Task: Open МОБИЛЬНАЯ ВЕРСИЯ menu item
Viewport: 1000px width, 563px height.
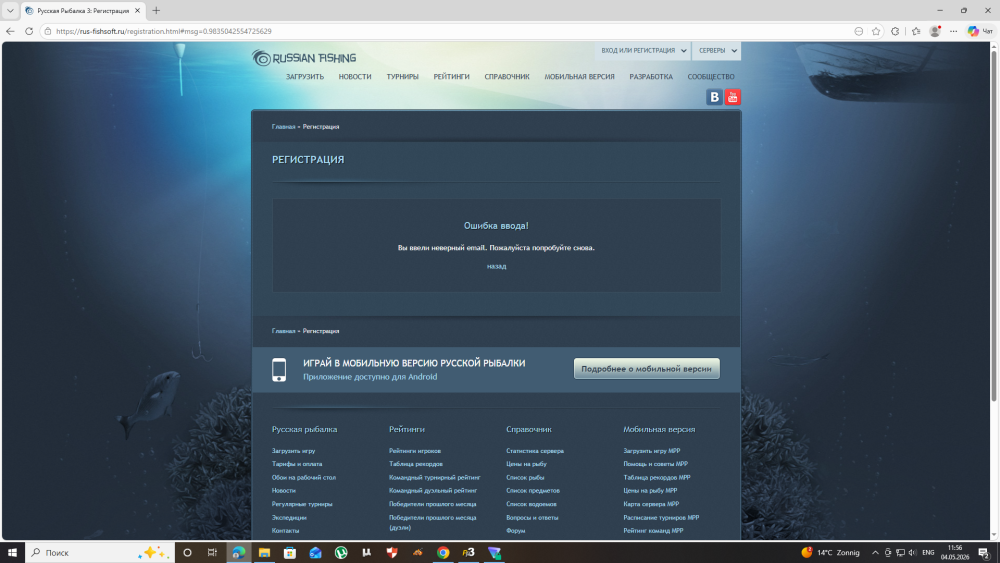Action: coord(579,77)
